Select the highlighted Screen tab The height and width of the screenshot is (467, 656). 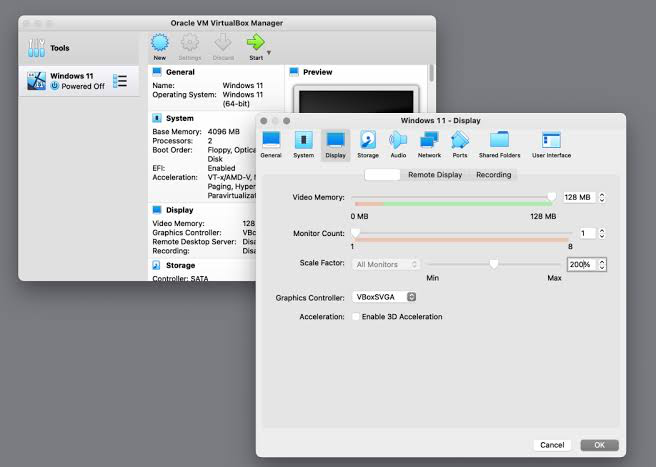pyautogui.click(x=382, y=175)
